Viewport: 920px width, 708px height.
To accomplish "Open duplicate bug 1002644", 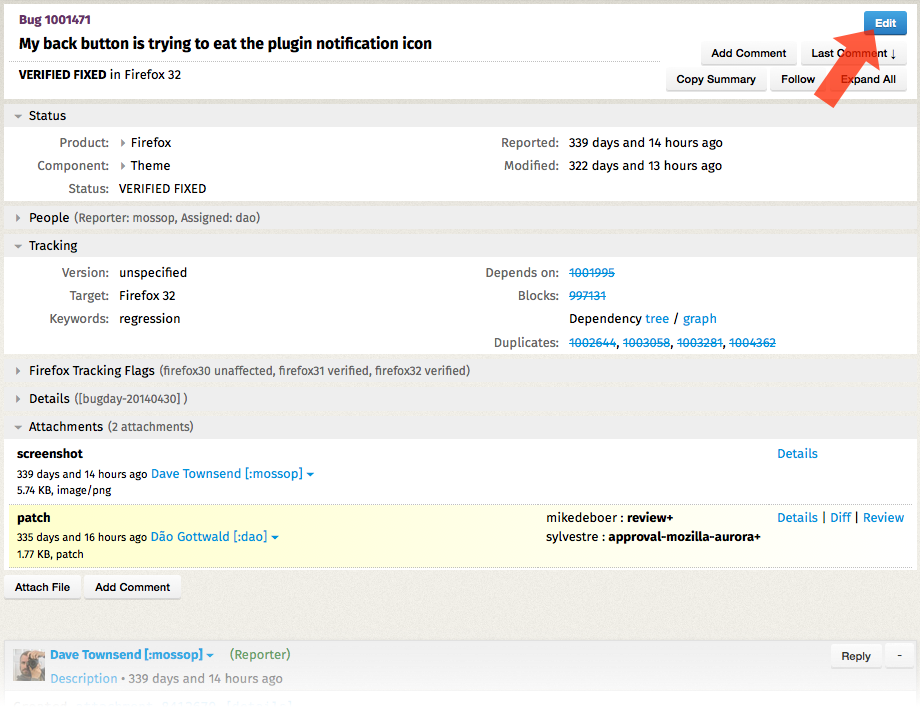I will click(593, 343).
